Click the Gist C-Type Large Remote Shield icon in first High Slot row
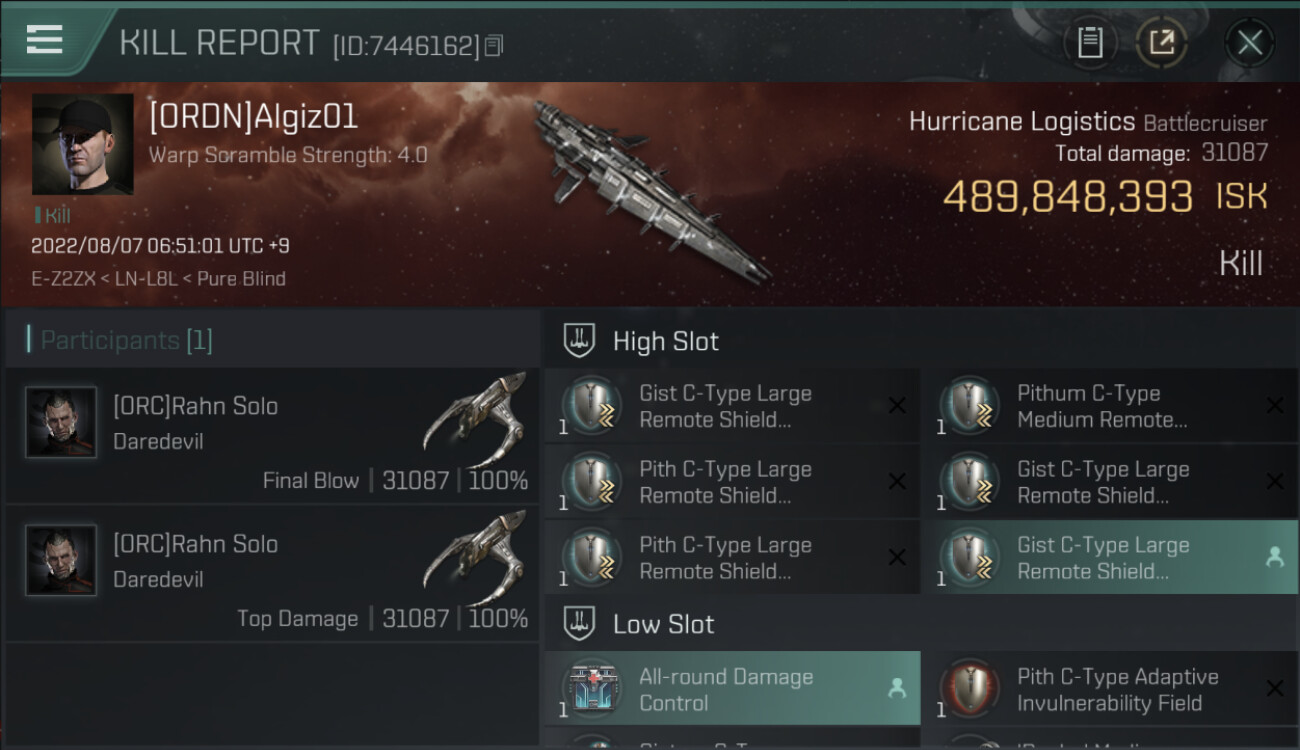The width and height of the screenshot is (1300, 750). (592, 405)
